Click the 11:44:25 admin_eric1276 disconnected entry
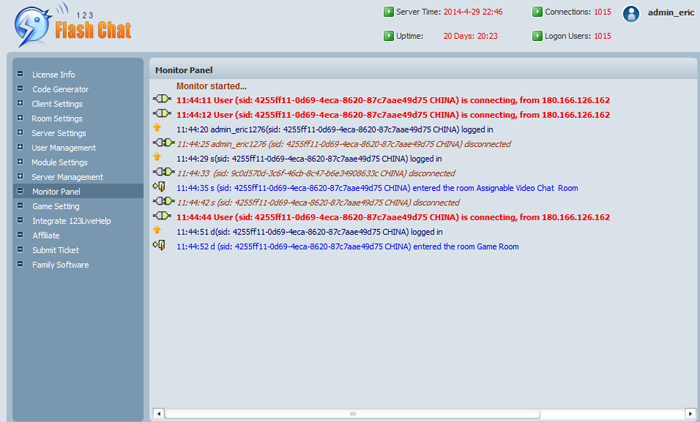Viewport: 700px width, 422px height. (x=344, y=144)
